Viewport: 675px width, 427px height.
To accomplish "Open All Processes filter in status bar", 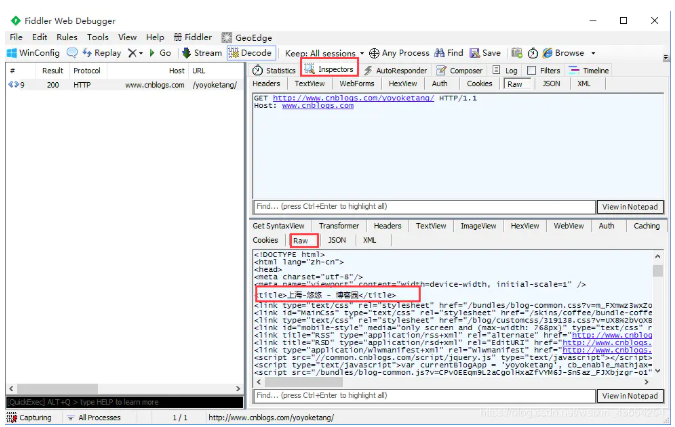I will 94,418.
